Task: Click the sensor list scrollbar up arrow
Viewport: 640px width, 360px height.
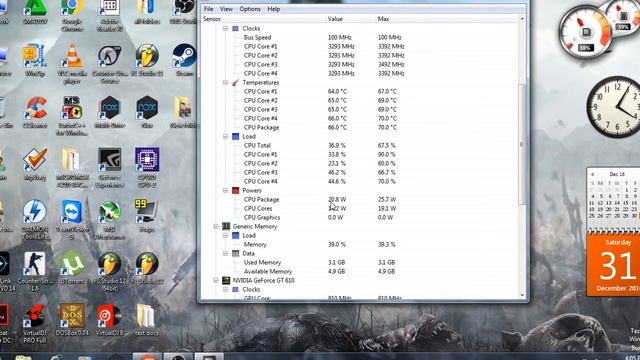Action: (522, 19)
